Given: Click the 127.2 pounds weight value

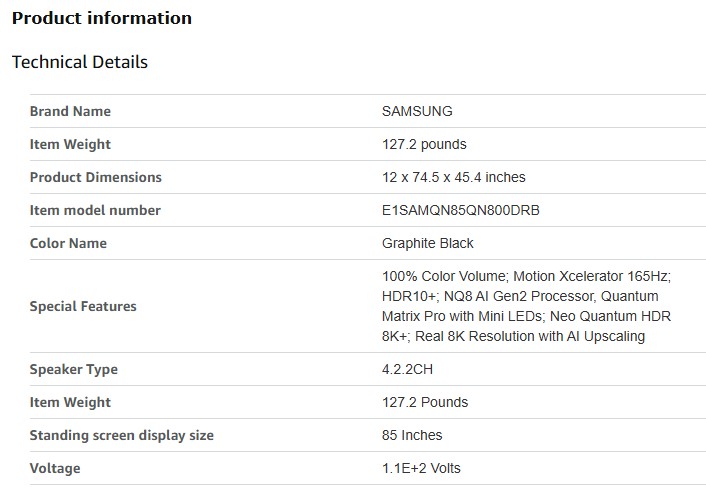Looking at the screenshot, I should click(424, 144).
